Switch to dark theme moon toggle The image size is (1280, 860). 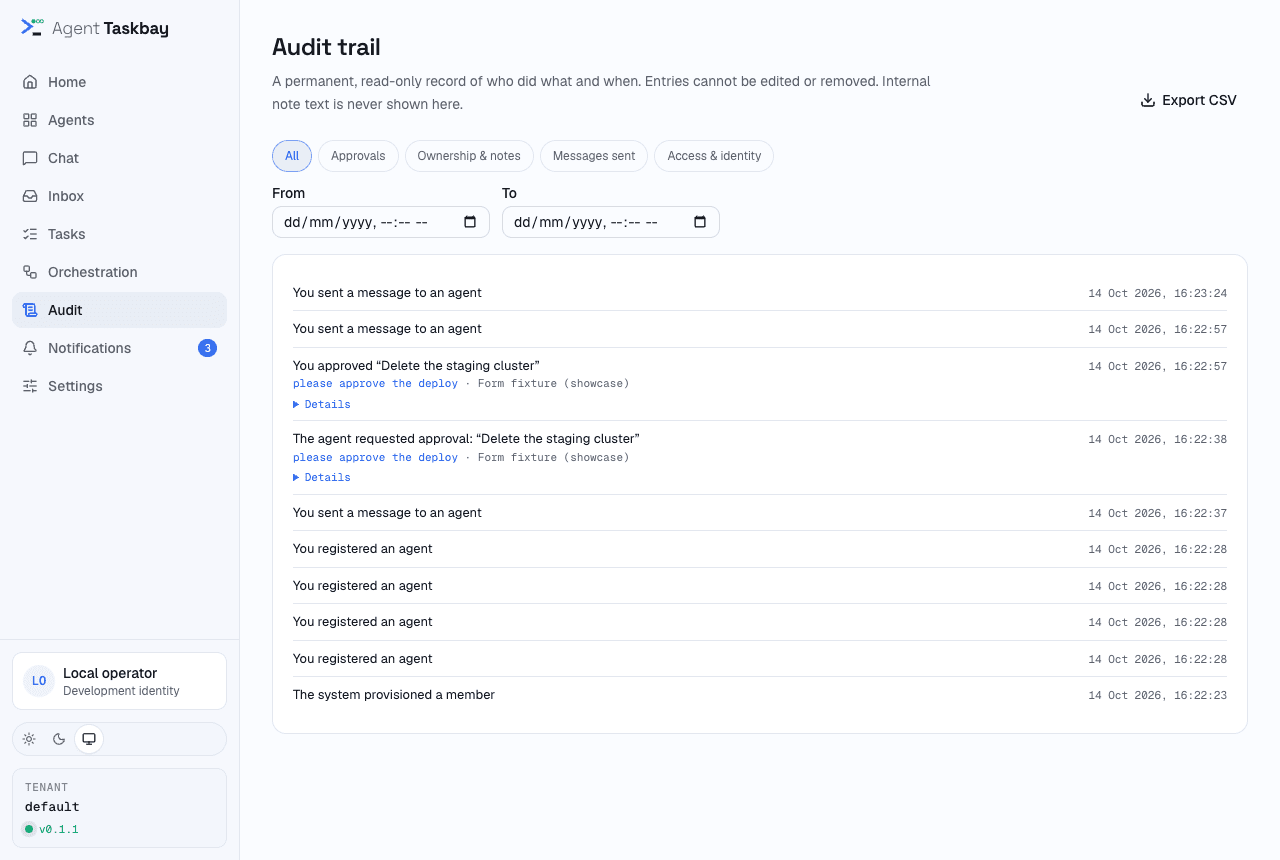(59, 739)
